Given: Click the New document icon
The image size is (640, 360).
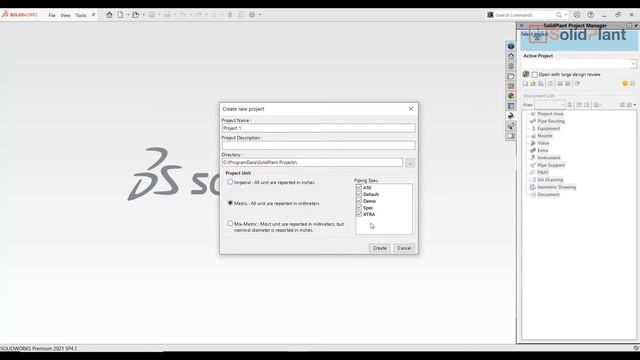Looking at the screenshot, I should click(x=120, y=15).
